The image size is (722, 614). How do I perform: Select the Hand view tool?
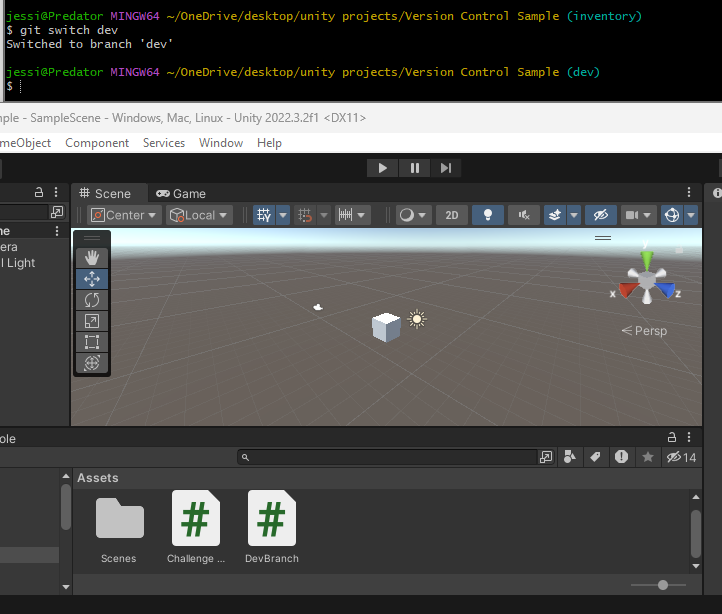[92, 257]
